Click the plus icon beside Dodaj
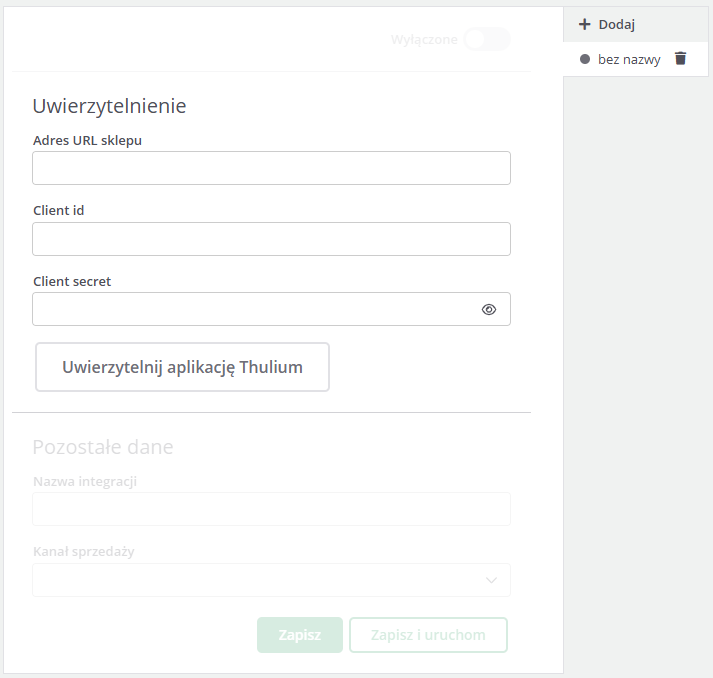The height and width of the screenshot is (678, 713). tap(585, 25)
